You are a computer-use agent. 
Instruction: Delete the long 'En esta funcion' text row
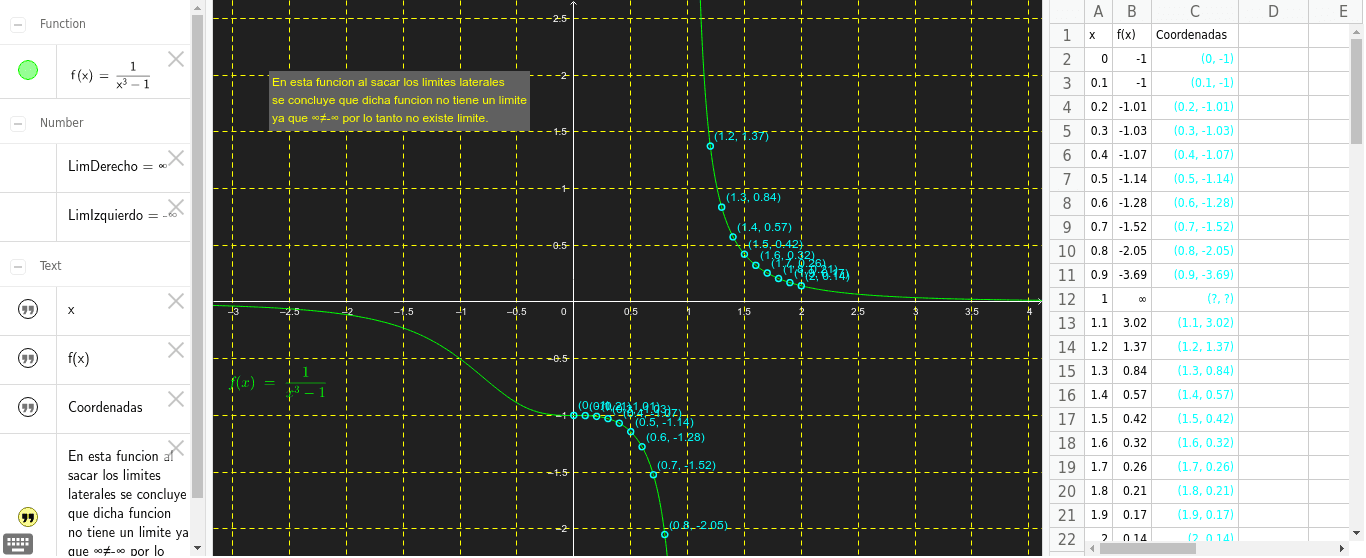point(176,448)
